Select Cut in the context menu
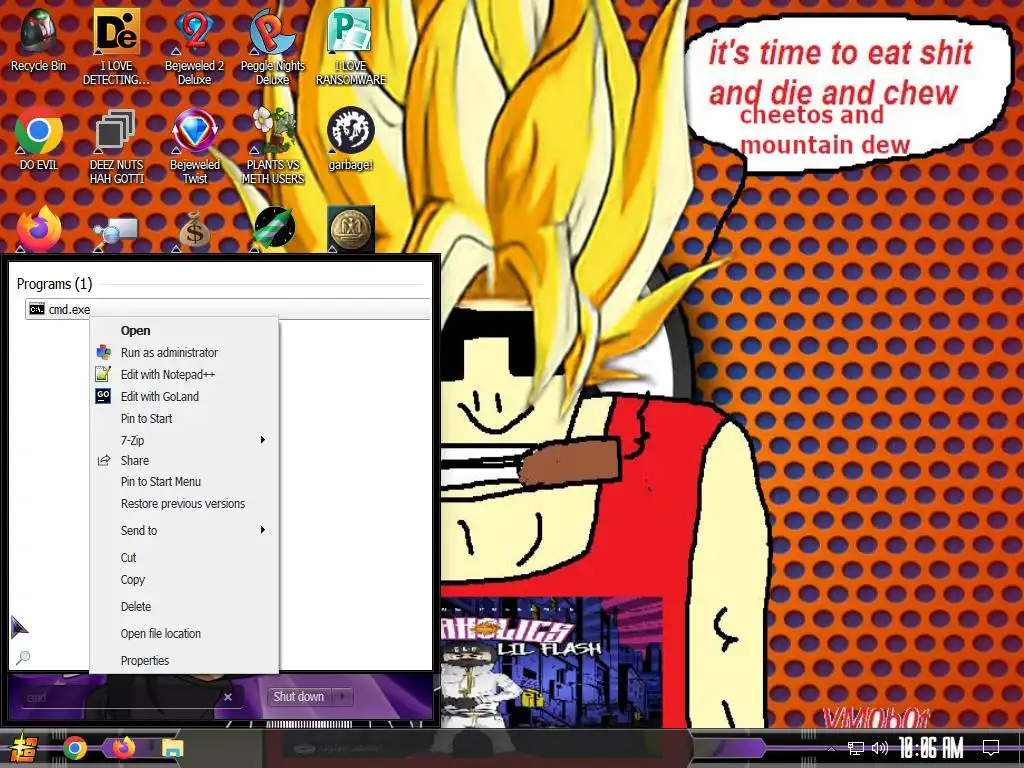Screen dimensions: 1024x768 184,558
